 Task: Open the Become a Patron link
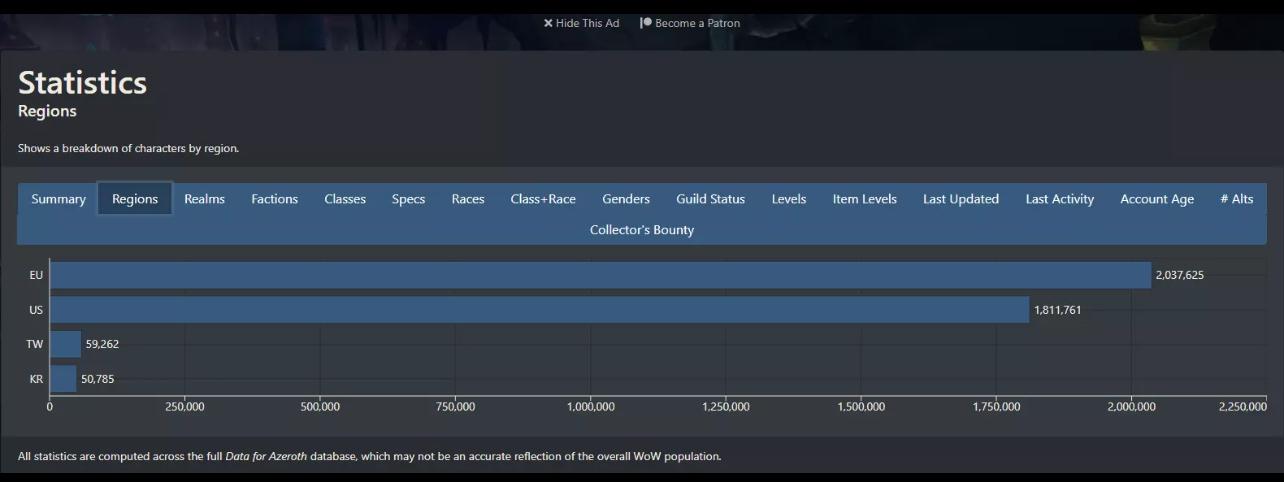690,23
